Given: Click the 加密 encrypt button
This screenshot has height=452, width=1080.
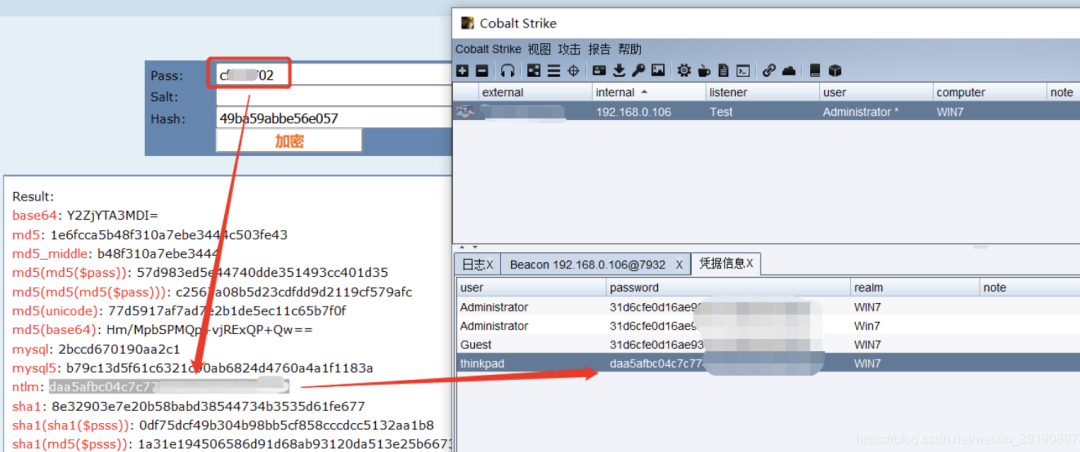Looking at the screenshot, I should 289,141.
